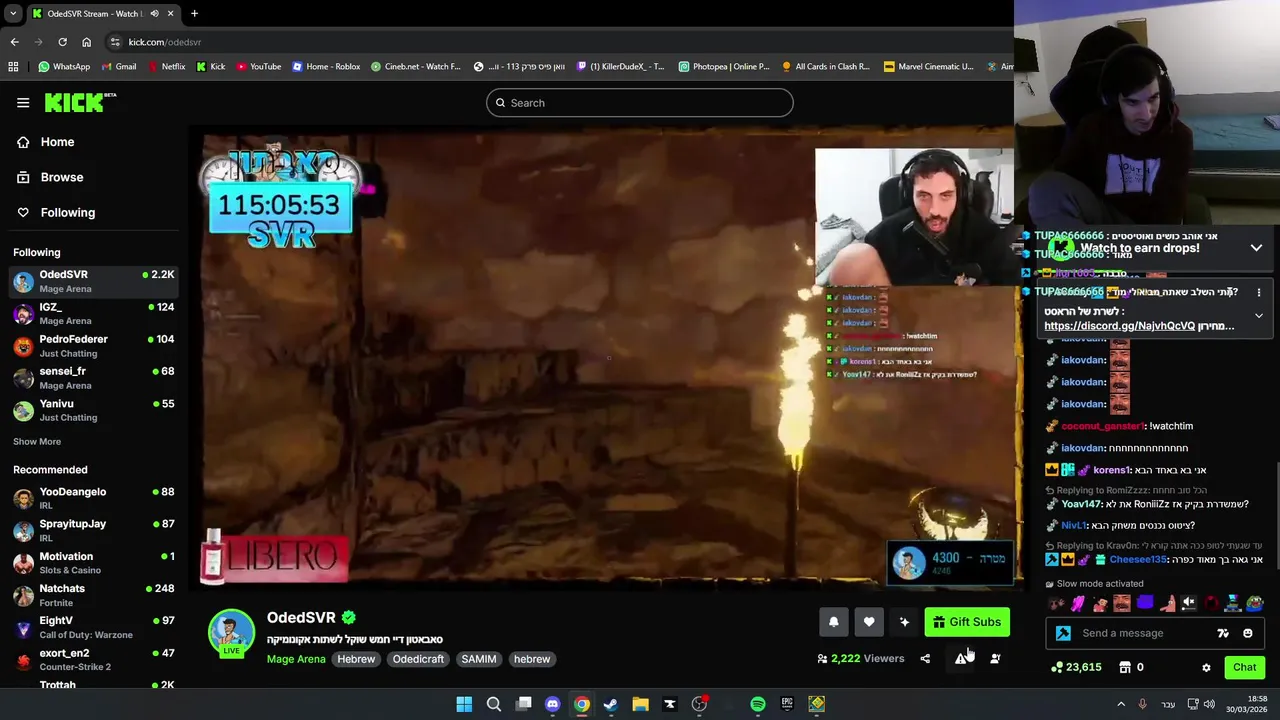Click the Gift Subs button
Image resolution: width=1280 pixels, height=720 pixels.
pos(967,622)
